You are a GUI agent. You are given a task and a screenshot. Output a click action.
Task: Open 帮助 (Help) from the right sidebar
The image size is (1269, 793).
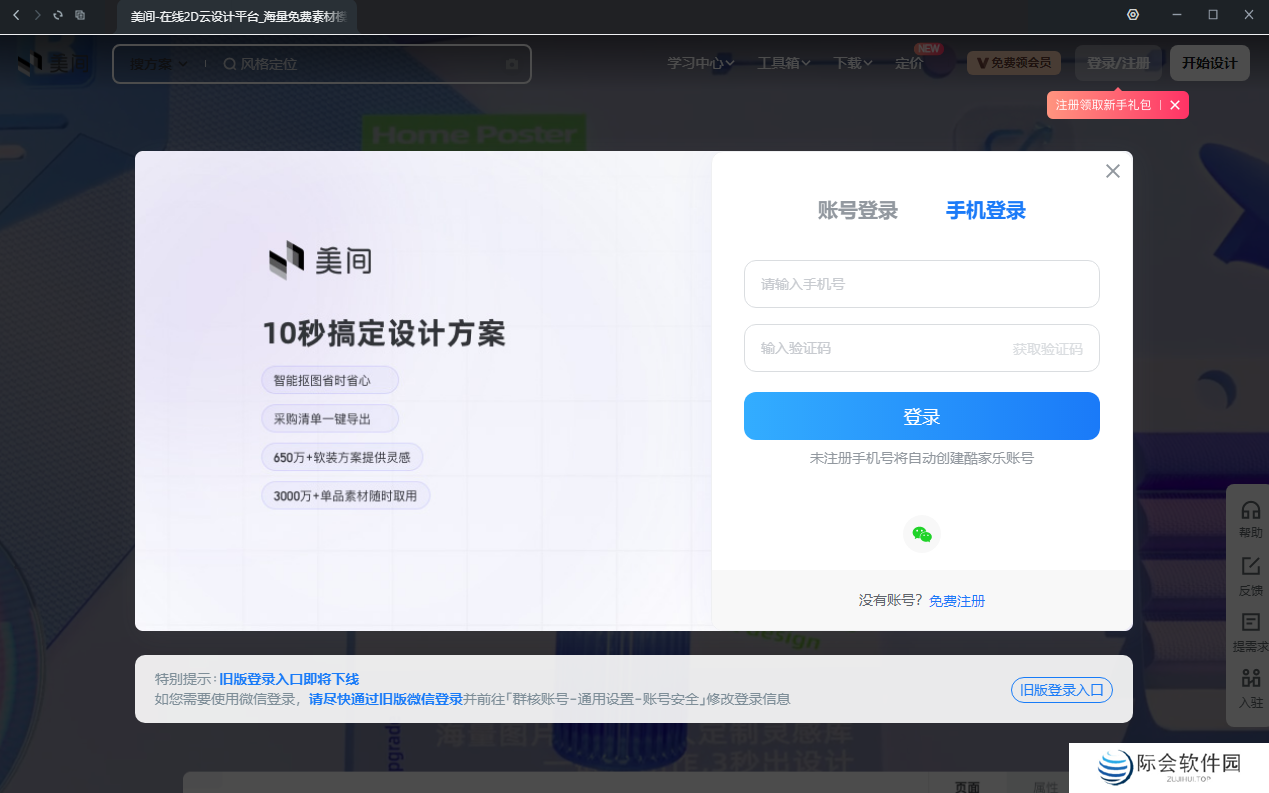1250,517
